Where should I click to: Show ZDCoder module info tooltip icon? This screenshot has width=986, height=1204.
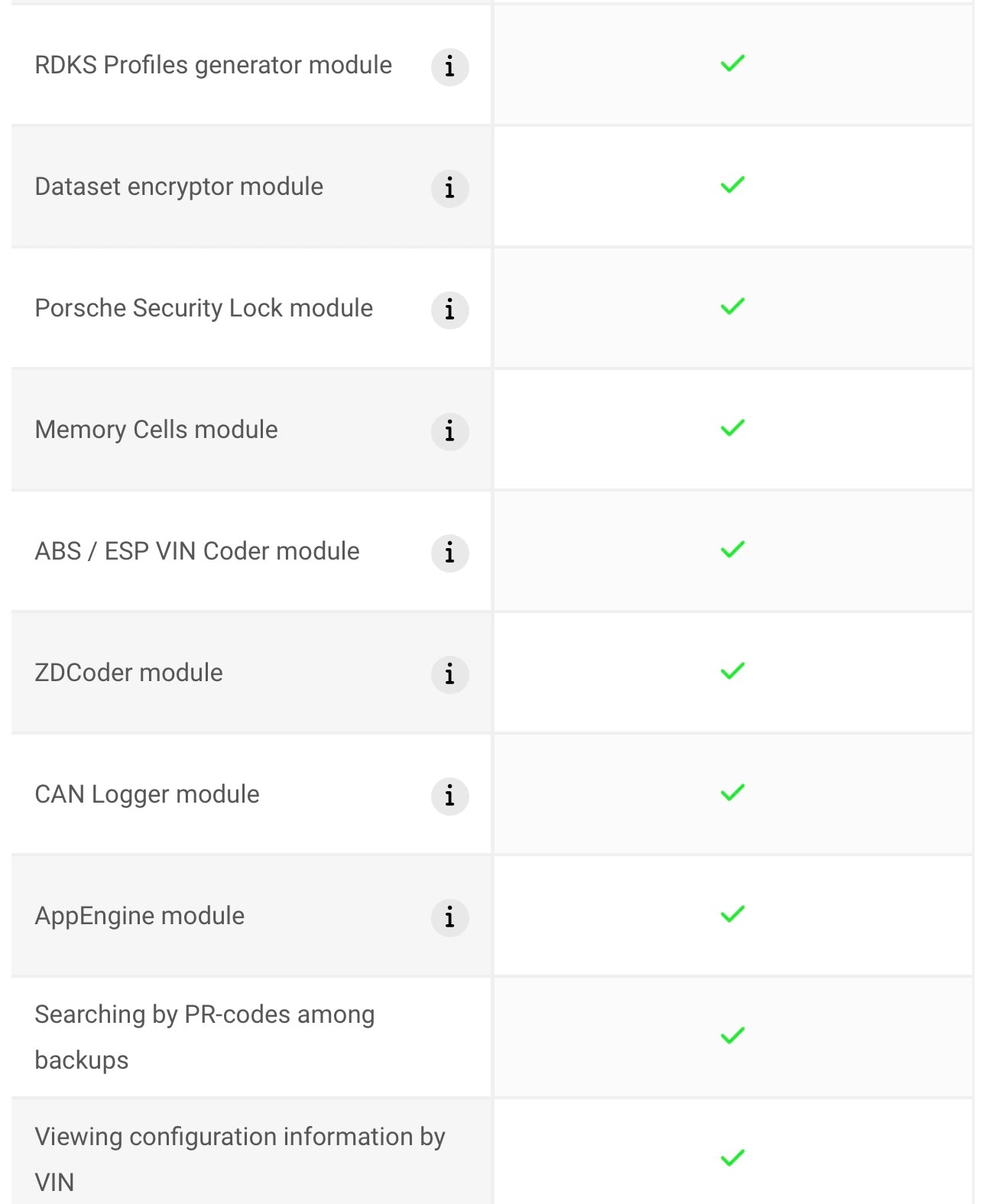(449, 674)
